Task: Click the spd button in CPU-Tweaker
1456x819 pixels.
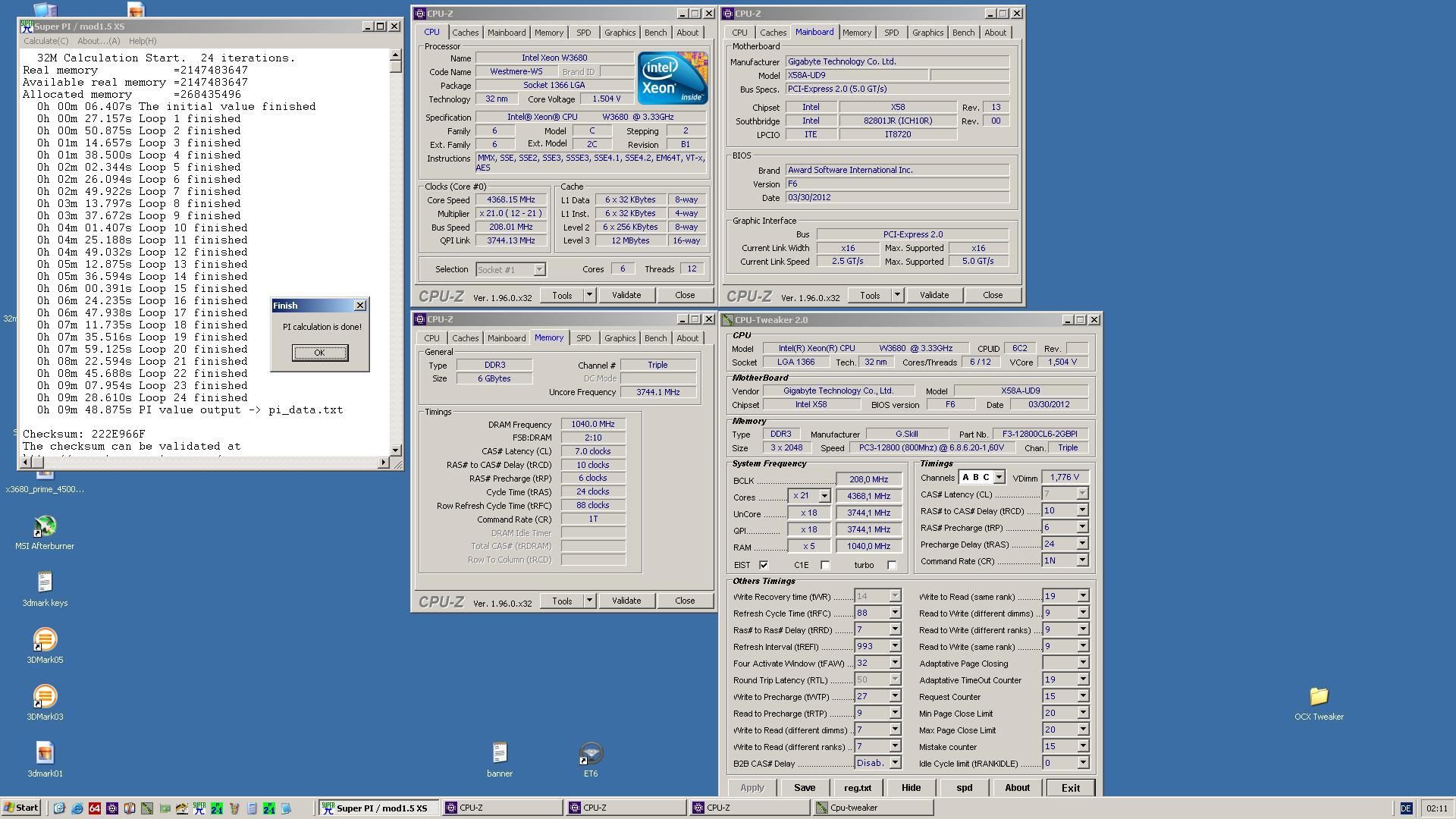Action: coord(964,788)
